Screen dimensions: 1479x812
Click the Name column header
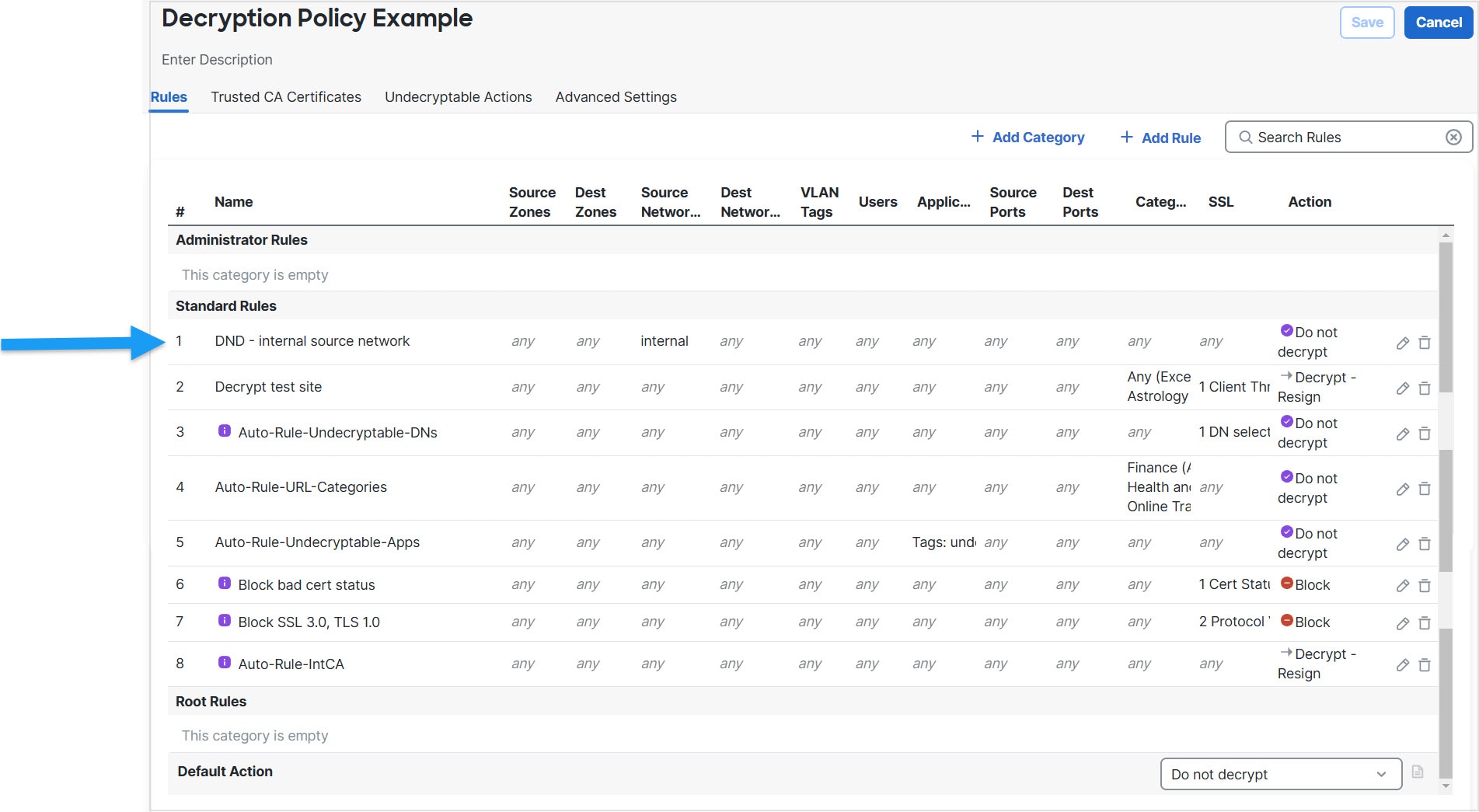(x=233, y=202)
